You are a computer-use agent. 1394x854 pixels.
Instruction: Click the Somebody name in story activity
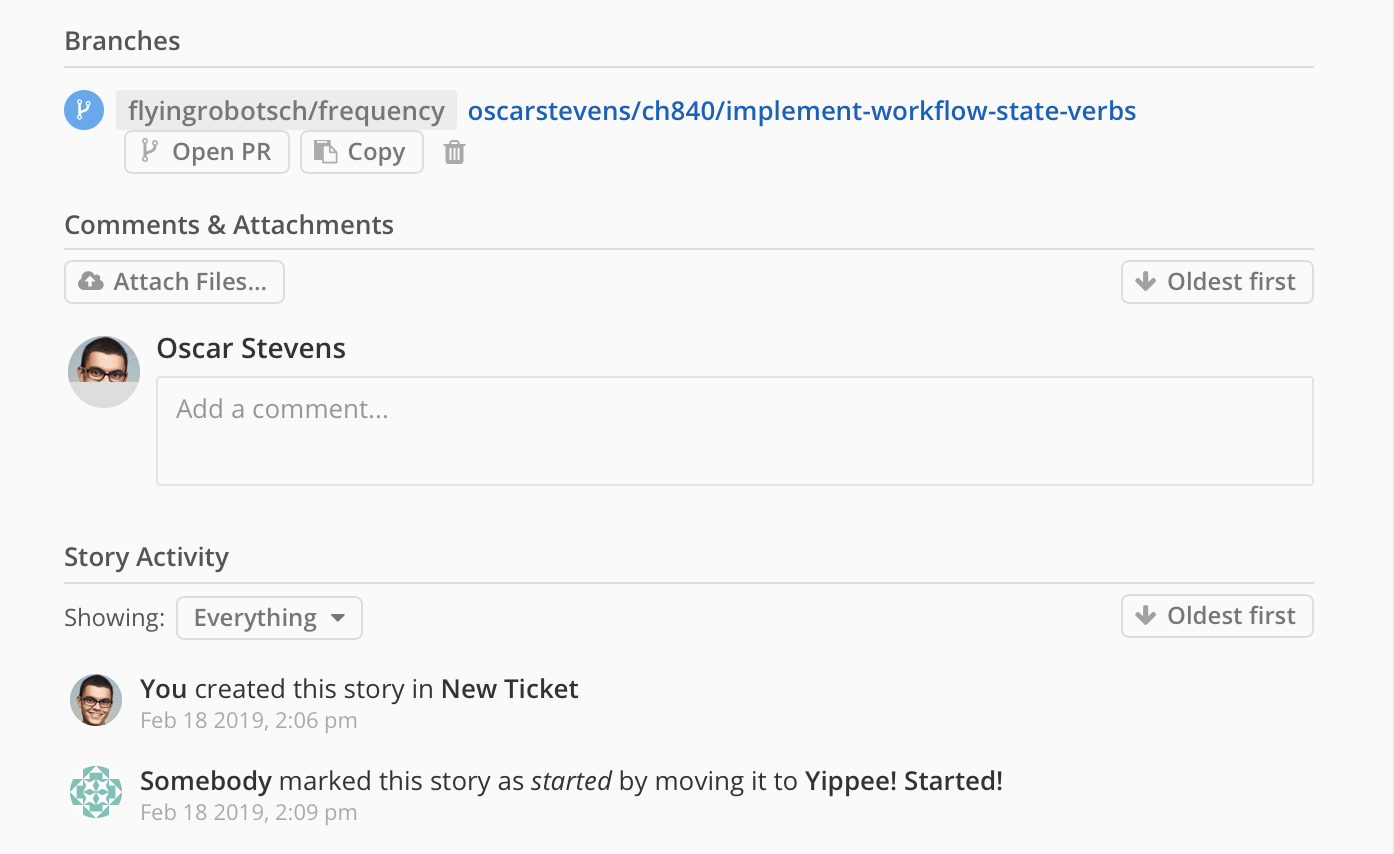(x=206, y=781)
